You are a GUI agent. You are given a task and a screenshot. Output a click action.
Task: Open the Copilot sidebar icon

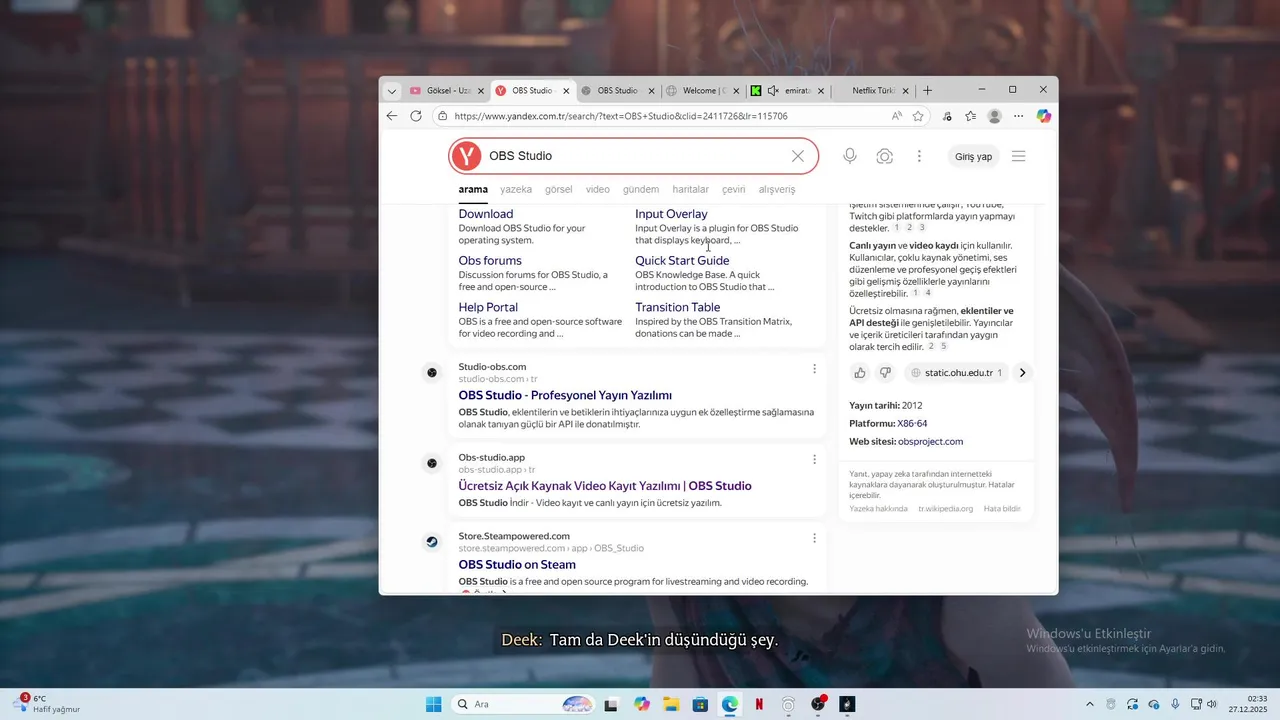coord(1043,116)
